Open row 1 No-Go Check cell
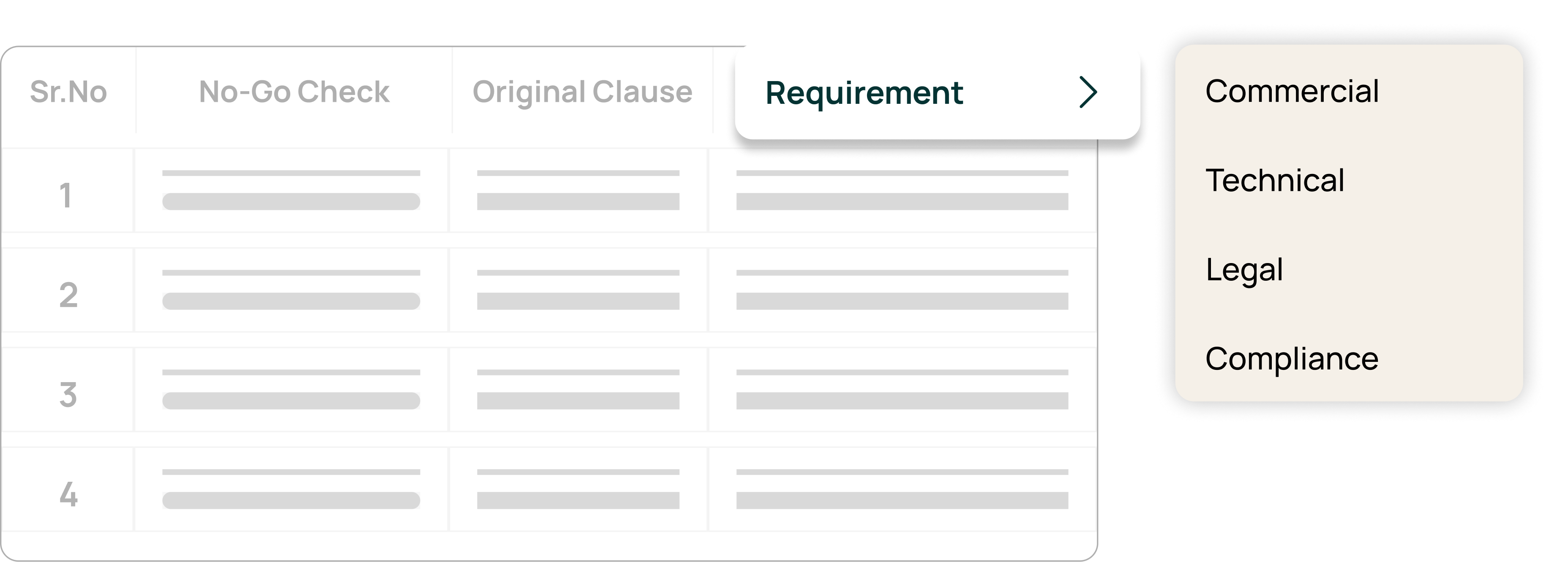1568x562 pixels. [x=291, y=190]
